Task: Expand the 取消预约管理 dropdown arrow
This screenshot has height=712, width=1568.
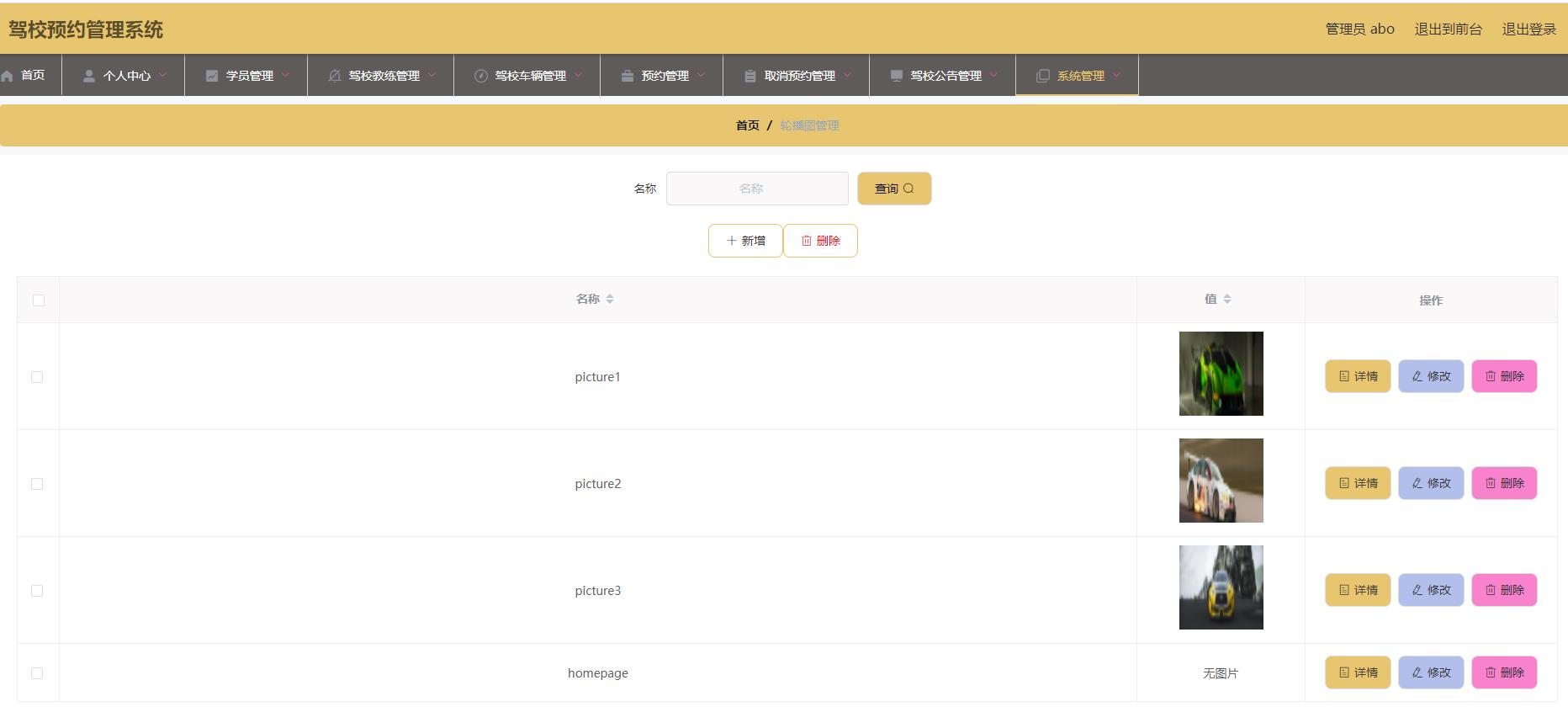Action: pyautogui.click(x=847, y=75)
